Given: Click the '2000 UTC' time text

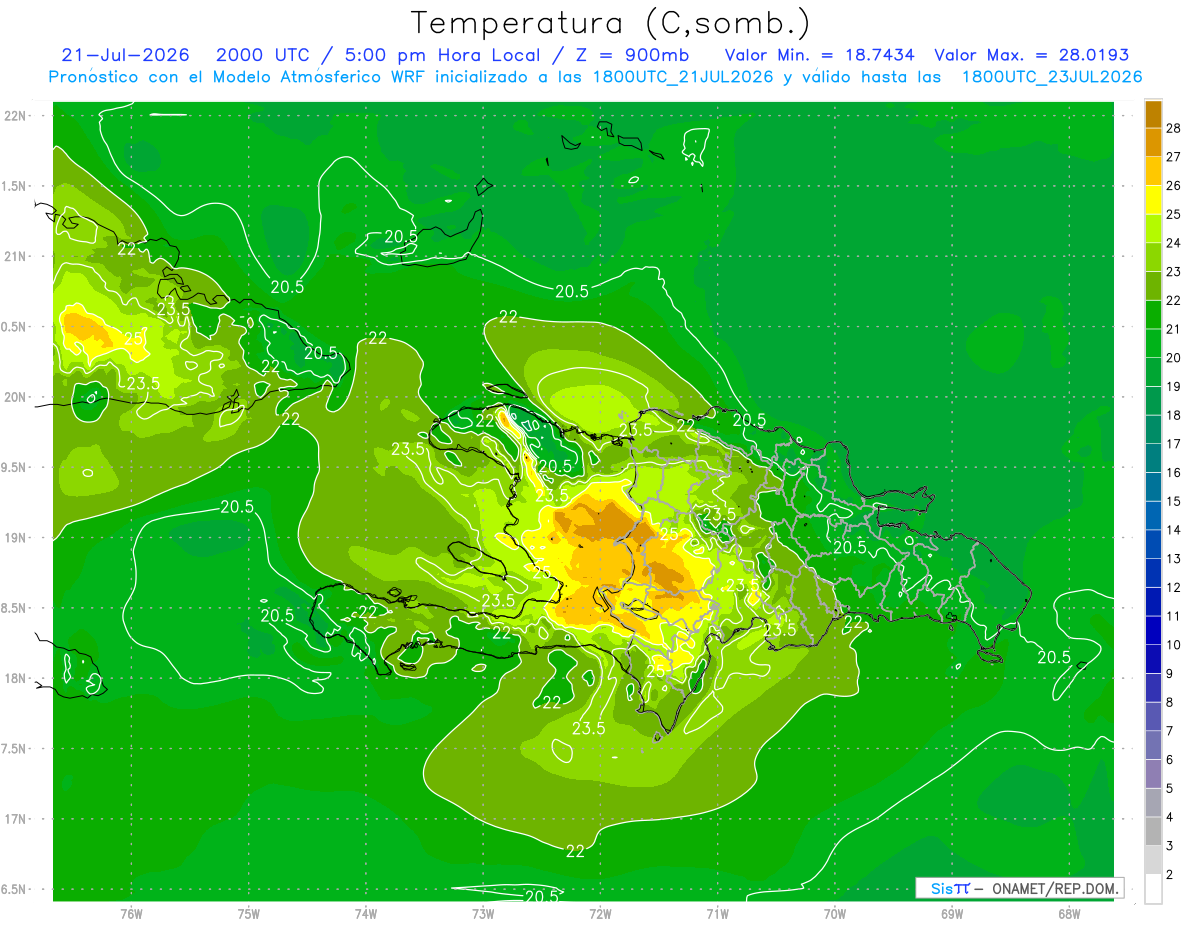Looking at the screenshot, I should (x=262, y=55).
